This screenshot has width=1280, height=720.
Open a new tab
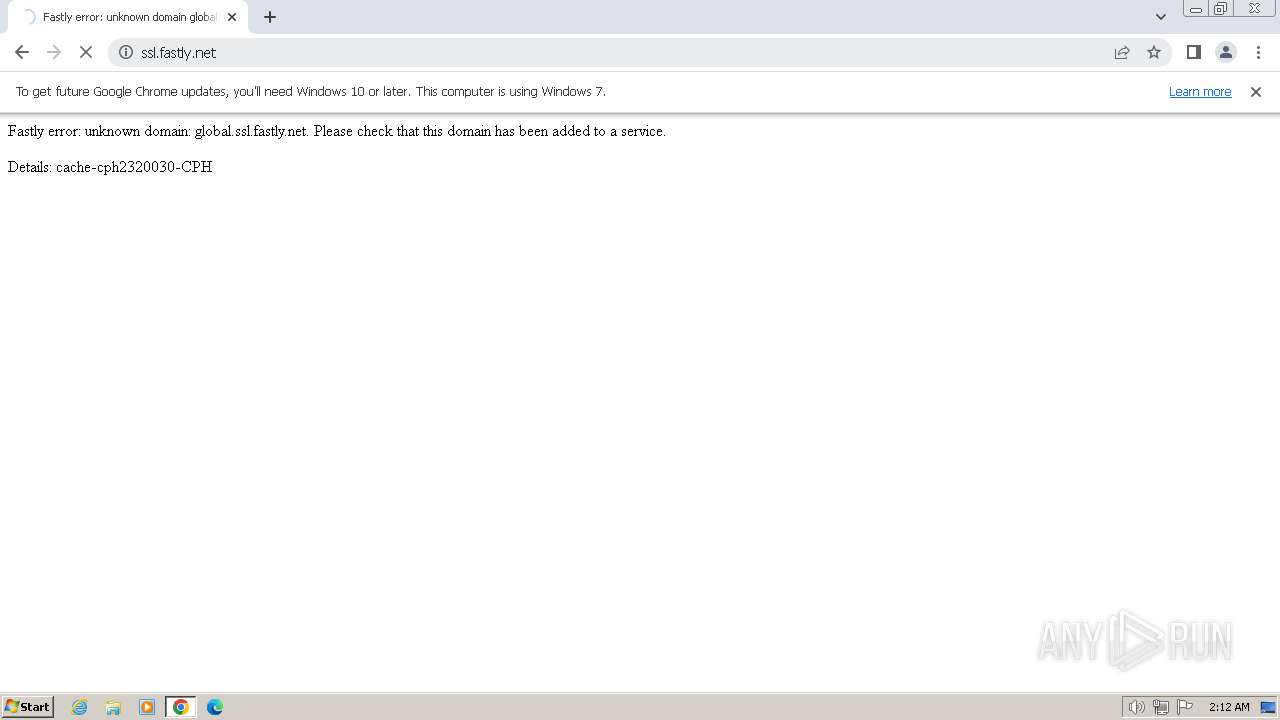(x=270, y=17)
